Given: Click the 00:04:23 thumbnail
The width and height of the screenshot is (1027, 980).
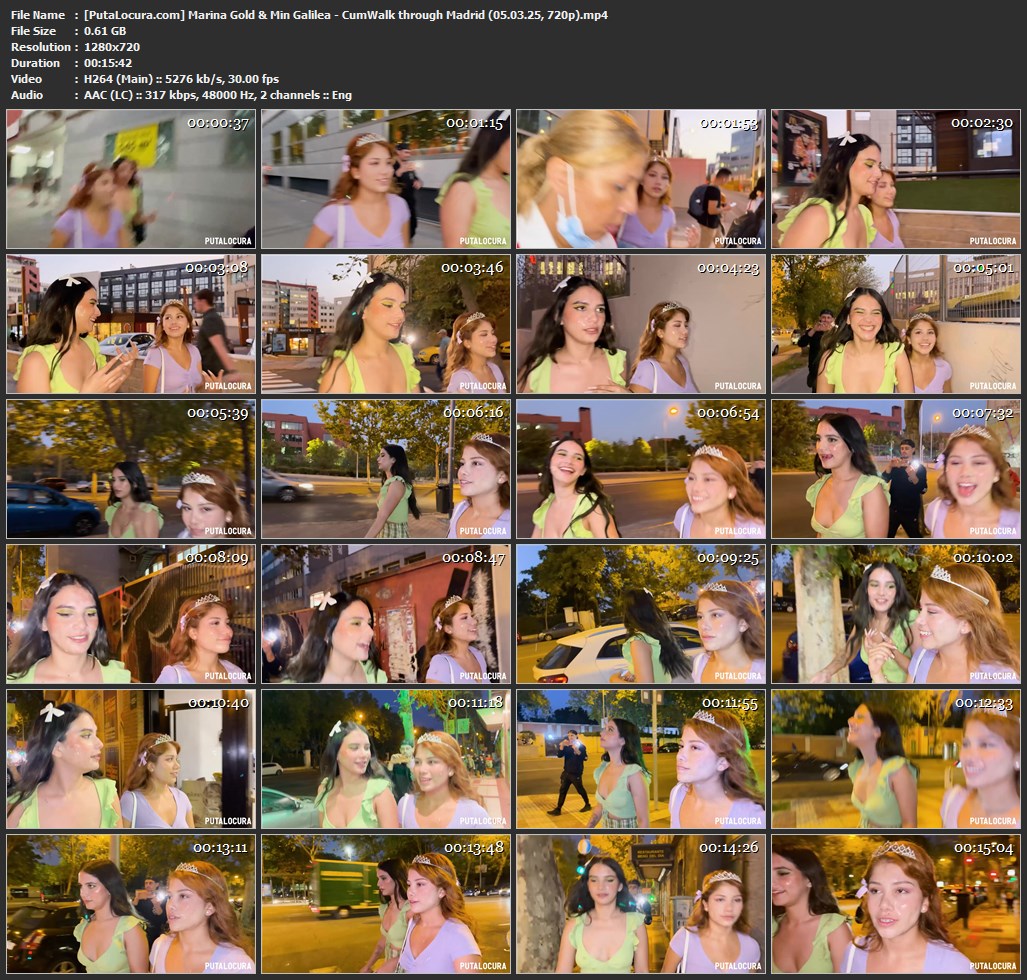Looking at the screenshot, I should [641, 324].
